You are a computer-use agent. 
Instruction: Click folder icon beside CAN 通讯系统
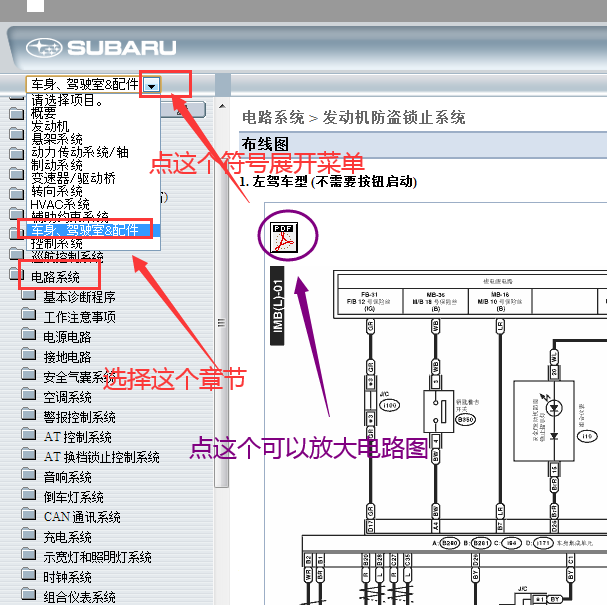29,514
